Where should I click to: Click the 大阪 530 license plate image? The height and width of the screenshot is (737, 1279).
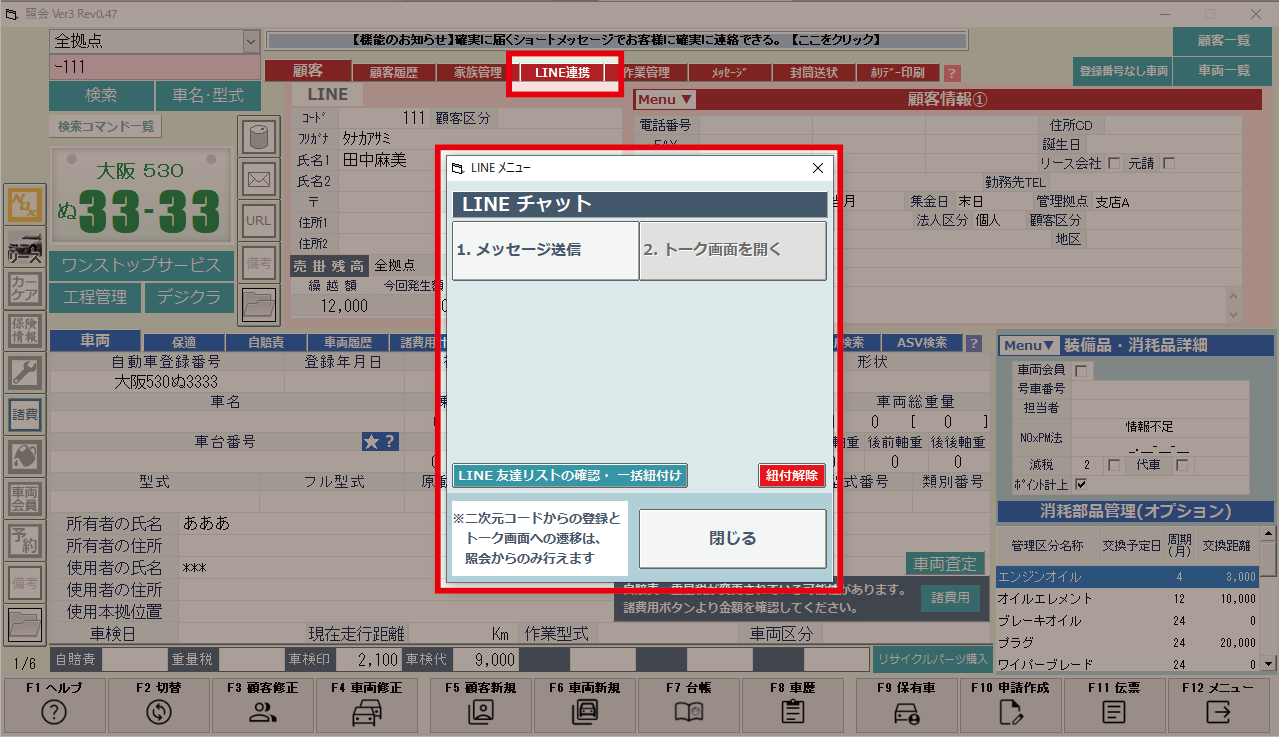point(141,196)
